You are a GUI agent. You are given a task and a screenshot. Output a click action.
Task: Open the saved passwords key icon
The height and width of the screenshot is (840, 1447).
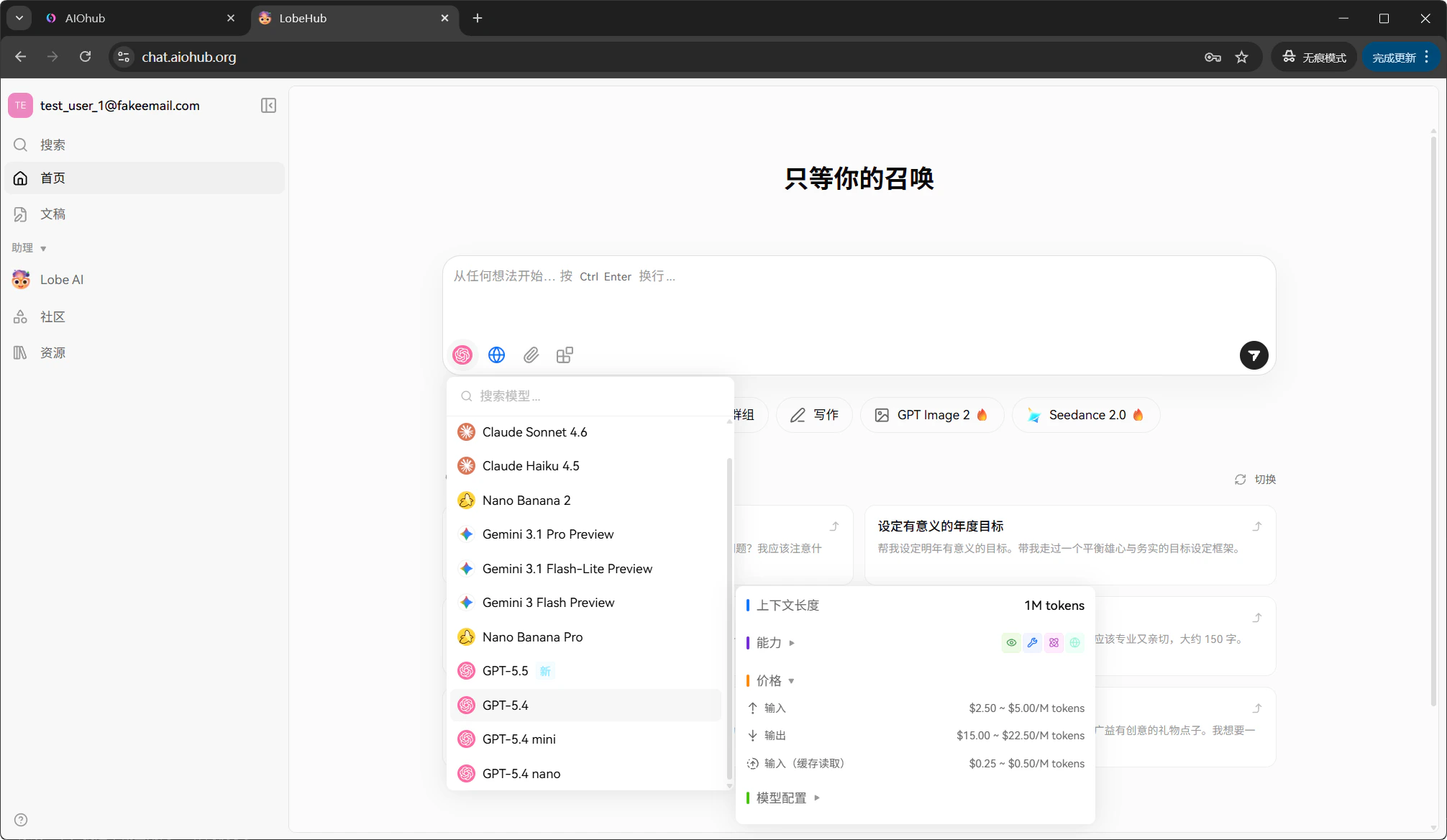[1213, 58]
